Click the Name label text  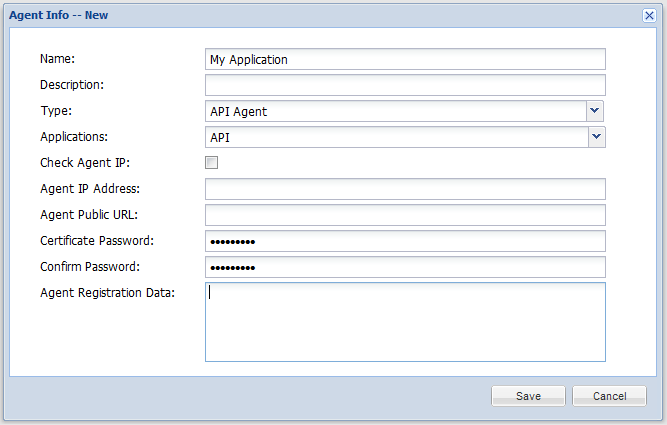57,59
